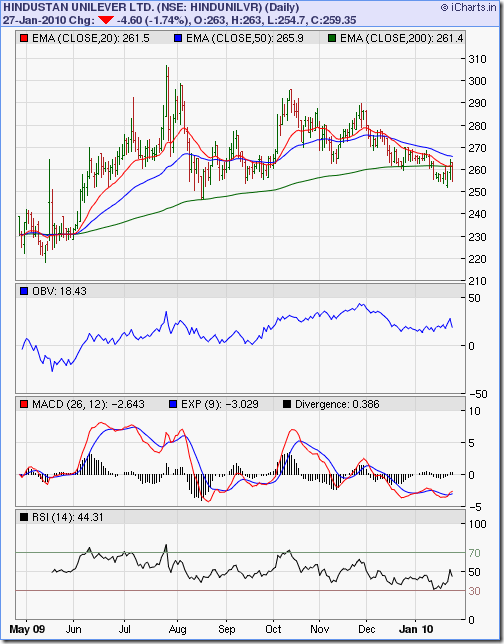Click the blue OBV legend swatch
The width and height of the screenshot is (504, 644).
(24, 291)
